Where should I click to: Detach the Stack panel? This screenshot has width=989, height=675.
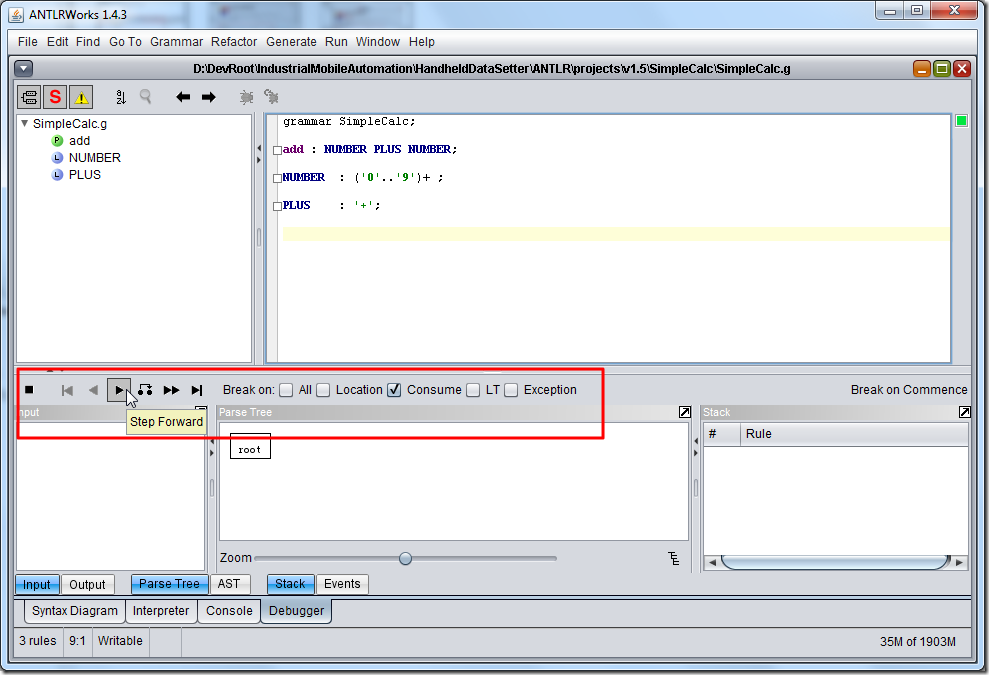pos(964,412)
